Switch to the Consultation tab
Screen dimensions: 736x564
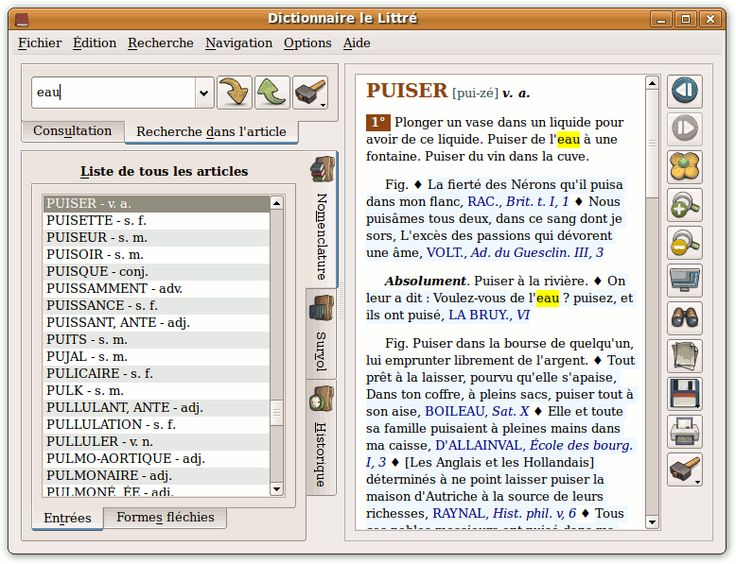[x=73, y=131]
